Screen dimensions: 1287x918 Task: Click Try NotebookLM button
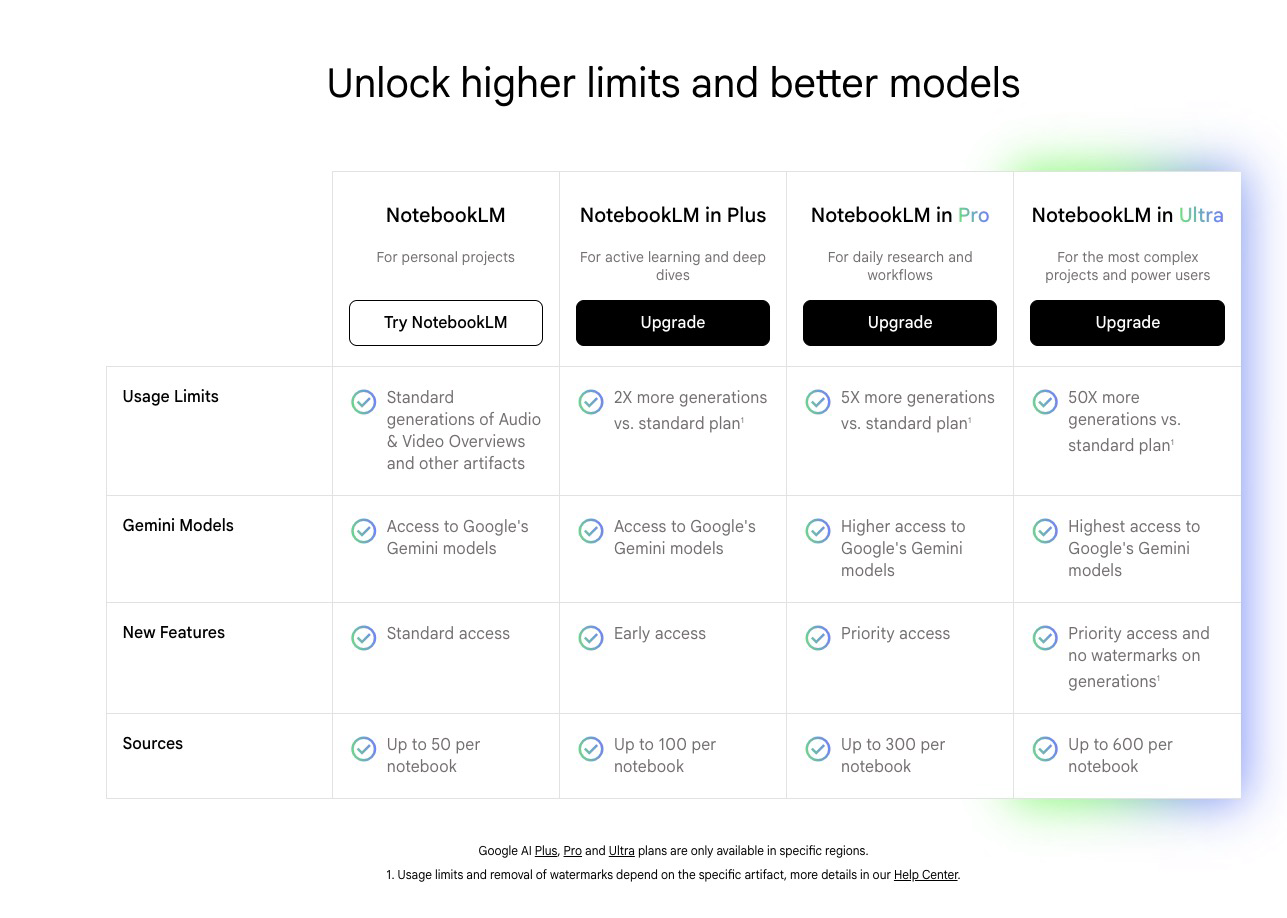pyautogui.click(x=446, y=323)
